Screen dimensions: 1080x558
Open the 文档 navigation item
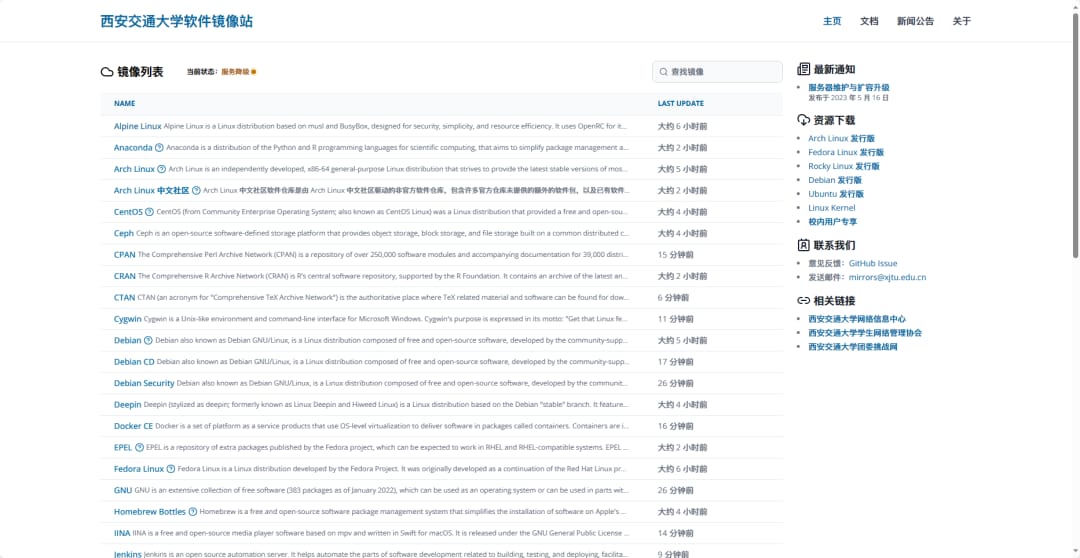point(869,21)
